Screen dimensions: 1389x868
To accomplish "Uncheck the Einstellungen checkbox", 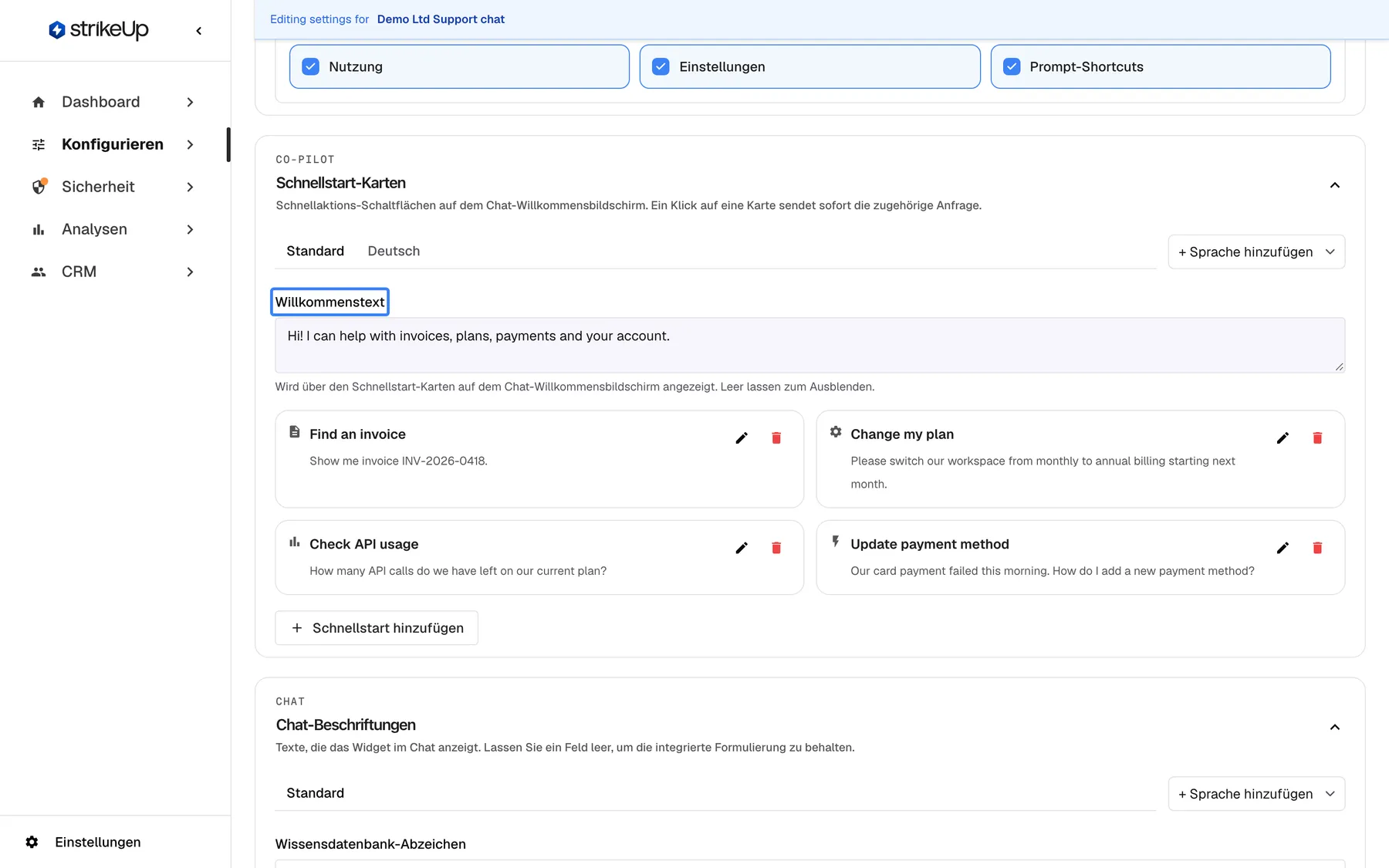I will (x=661, y=66).
